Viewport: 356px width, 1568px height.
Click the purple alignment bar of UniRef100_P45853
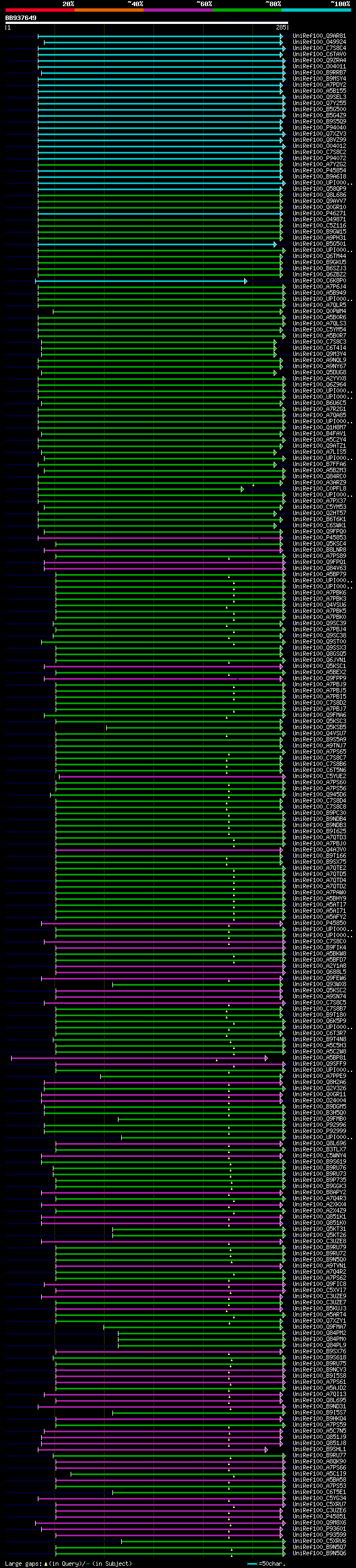pyautogui.click(x=160, y=537)
